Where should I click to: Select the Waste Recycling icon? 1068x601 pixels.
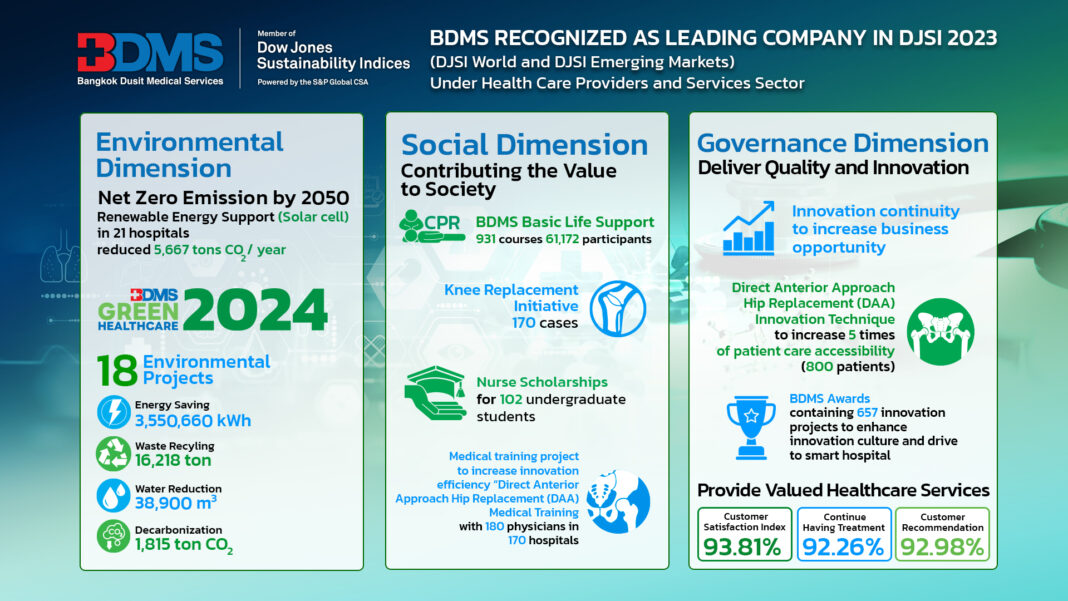coord(113,453)
